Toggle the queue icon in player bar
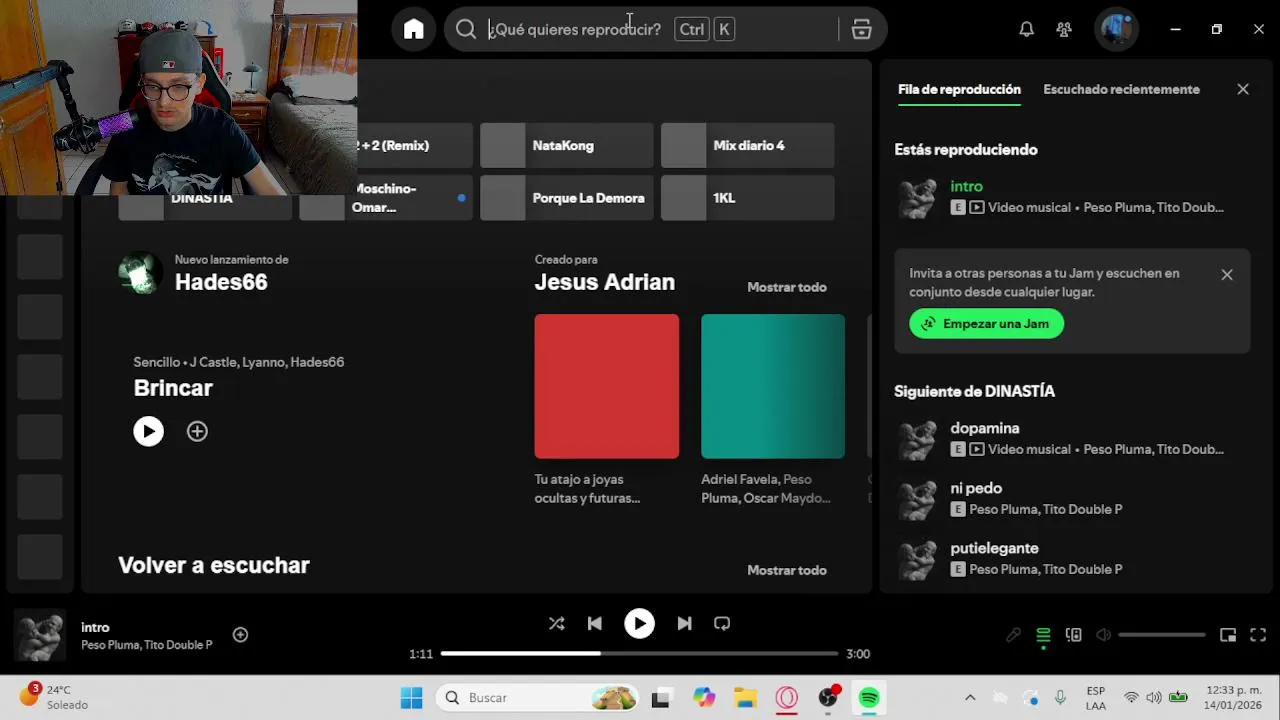 point(1043,635)
